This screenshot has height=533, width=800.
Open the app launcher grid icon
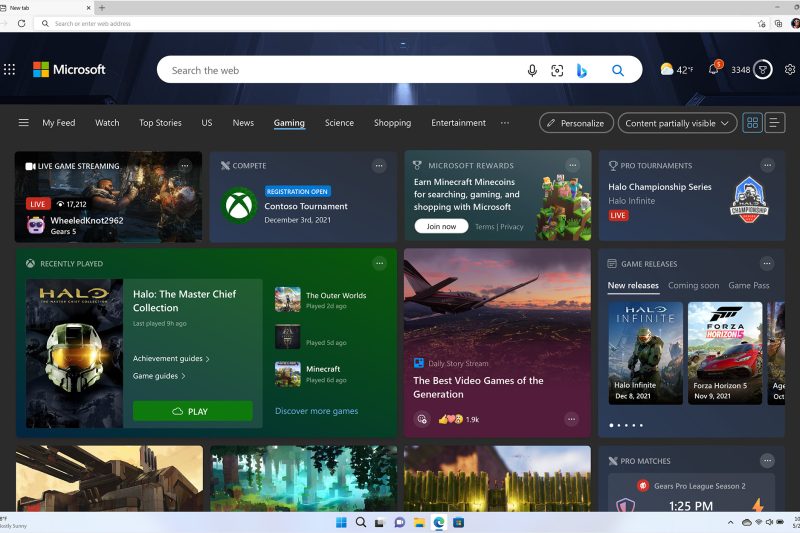[x=9, y=69]
